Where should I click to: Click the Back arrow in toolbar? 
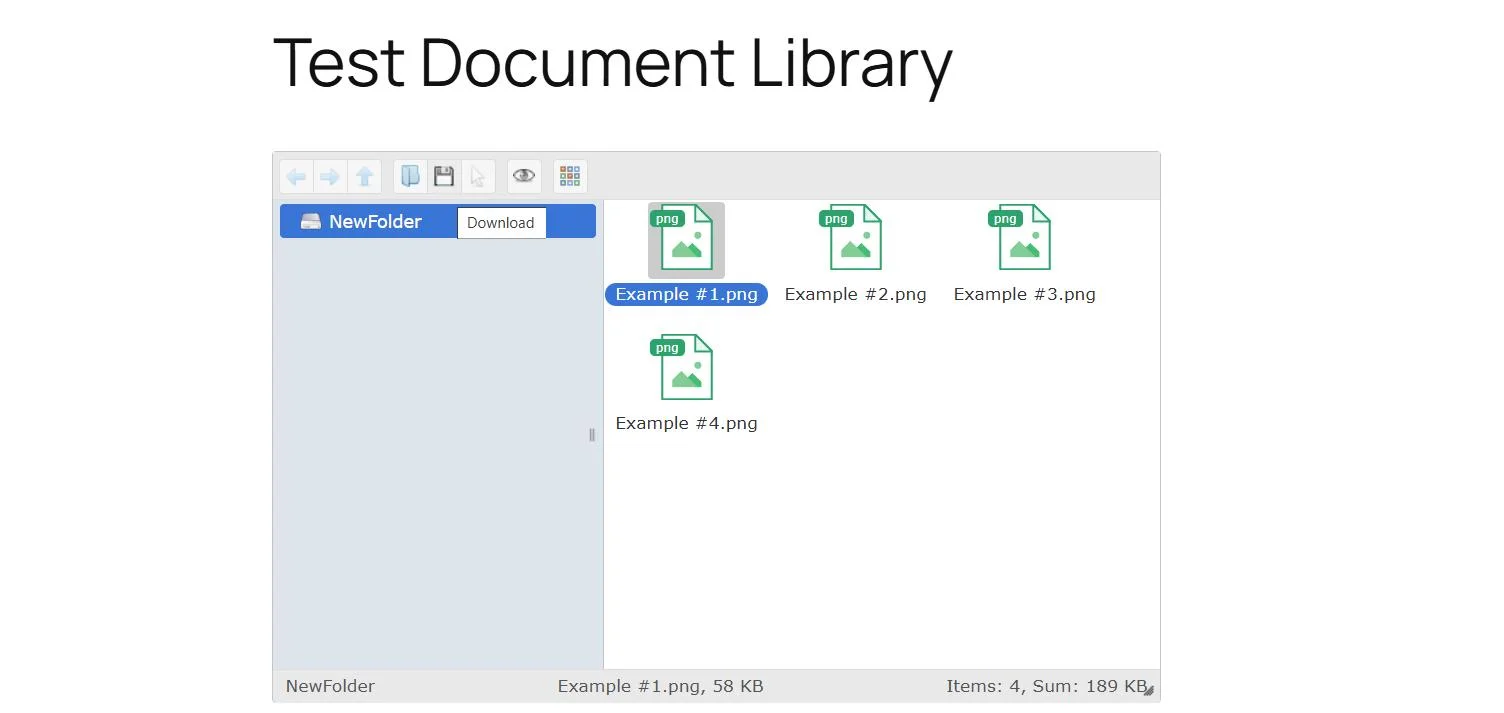point(296,177)
